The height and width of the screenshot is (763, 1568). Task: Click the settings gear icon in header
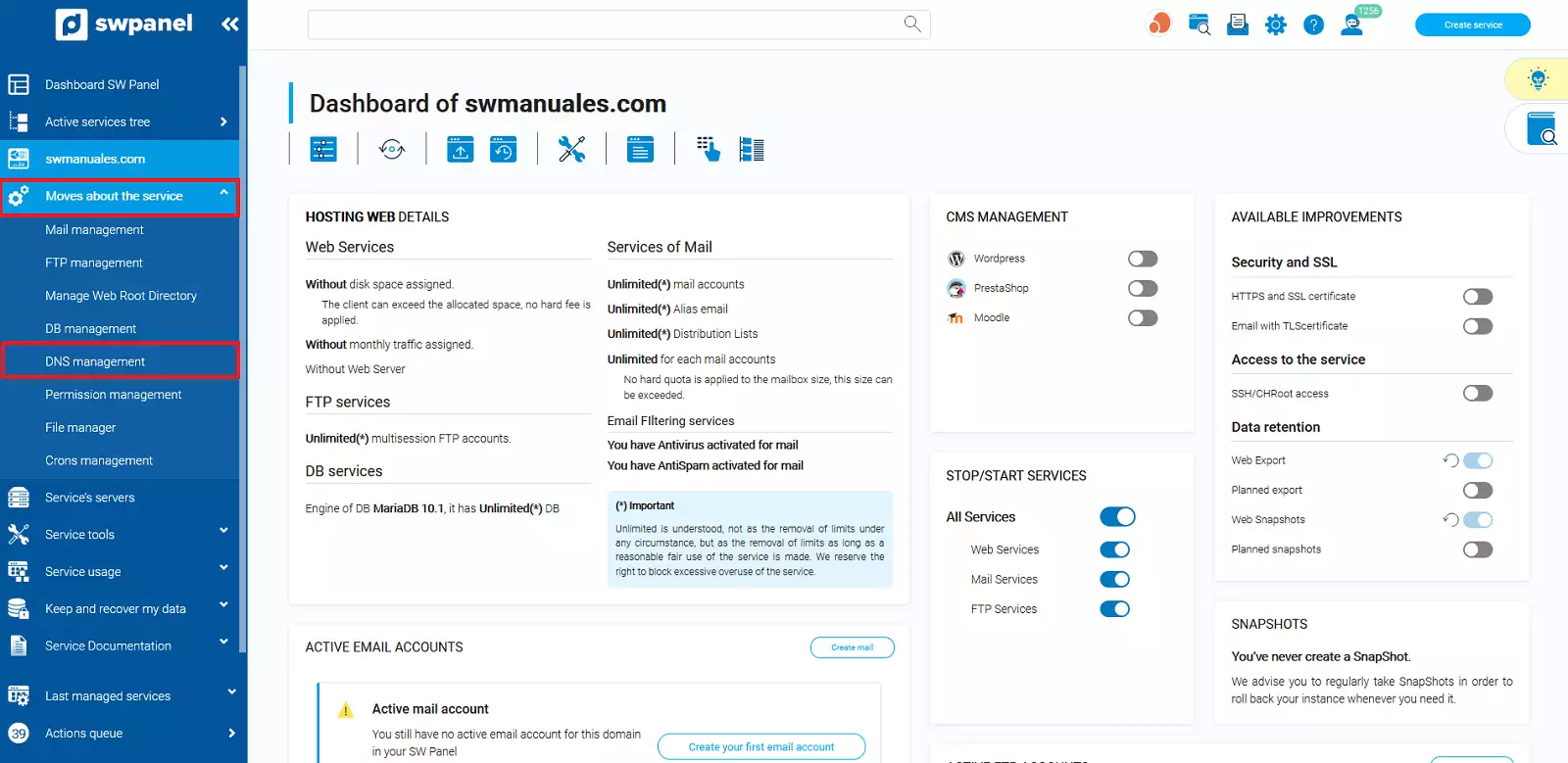(1275, 25)
